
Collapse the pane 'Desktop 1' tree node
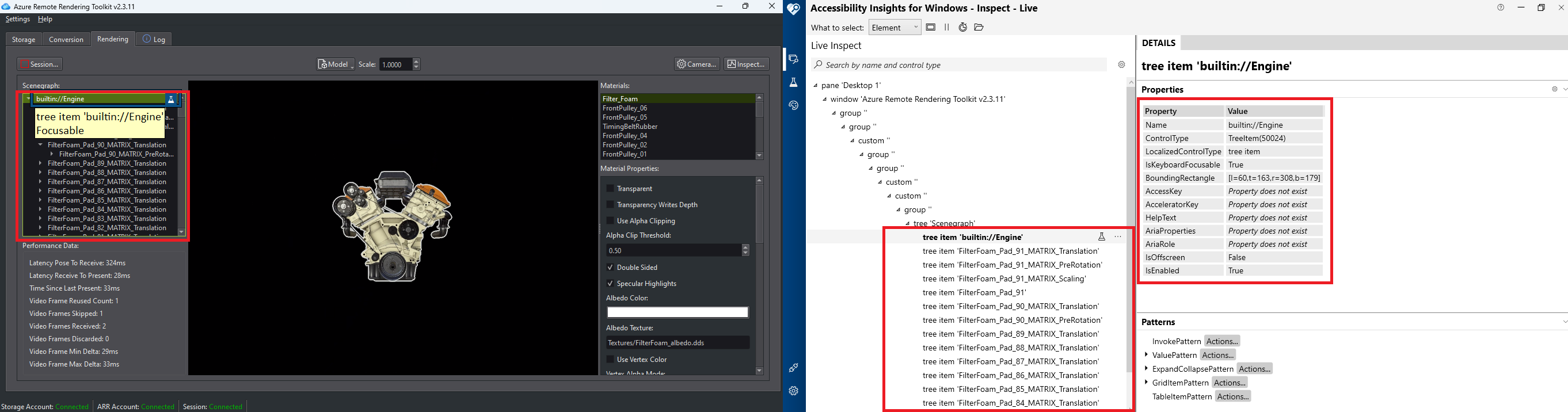tap(816, 86)
